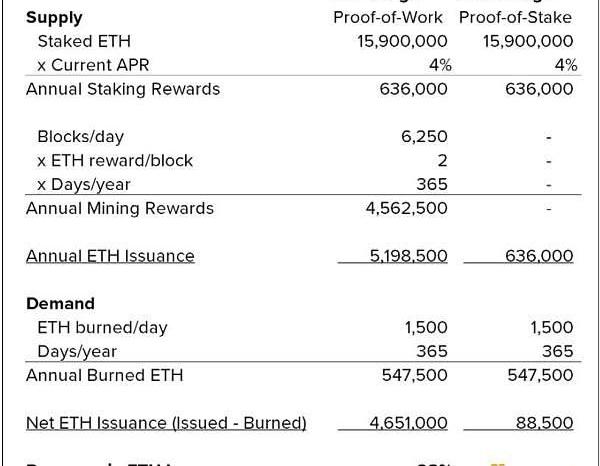Click the Annual Burned ETH label
600x466 pixels.
tap(104, 375)
